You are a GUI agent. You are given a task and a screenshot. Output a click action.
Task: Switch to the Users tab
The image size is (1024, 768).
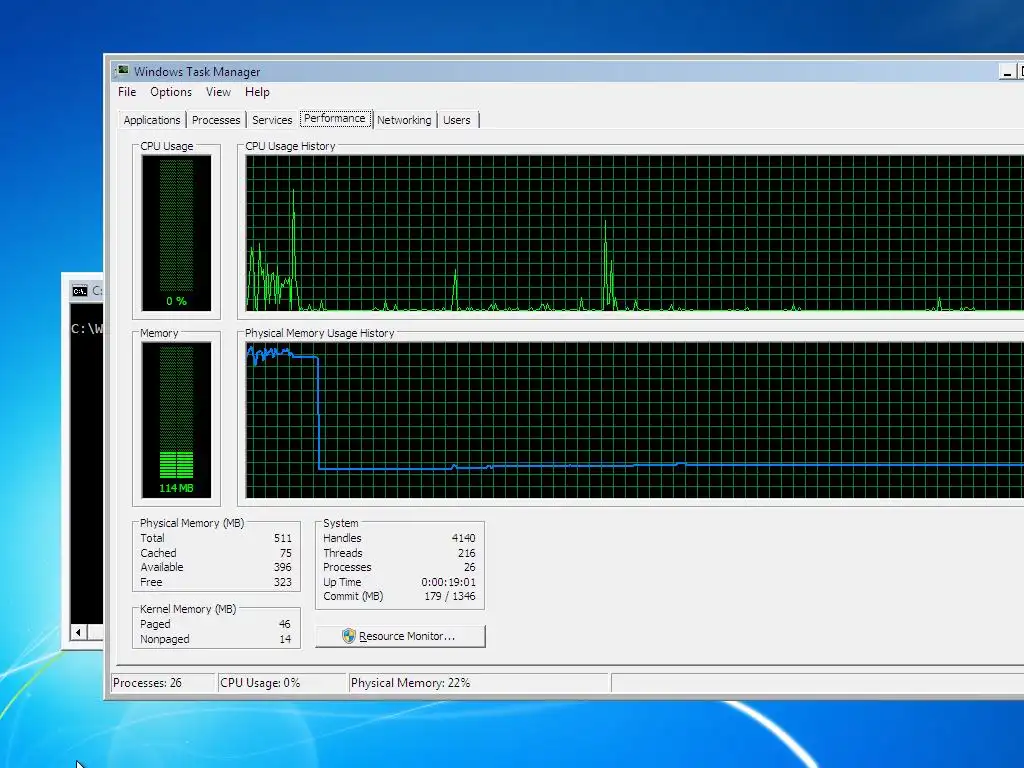click(x=456, y=120)
